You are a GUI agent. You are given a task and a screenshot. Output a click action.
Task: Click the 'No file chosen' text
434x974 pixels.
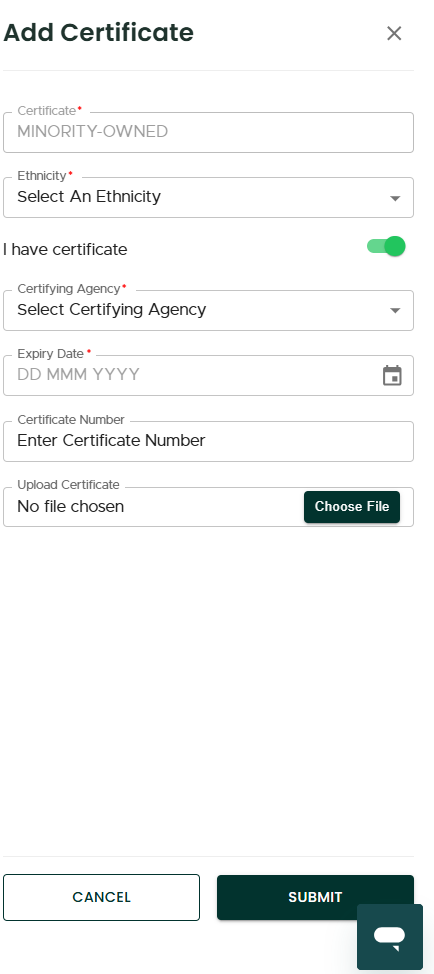(x=71, y=507)
